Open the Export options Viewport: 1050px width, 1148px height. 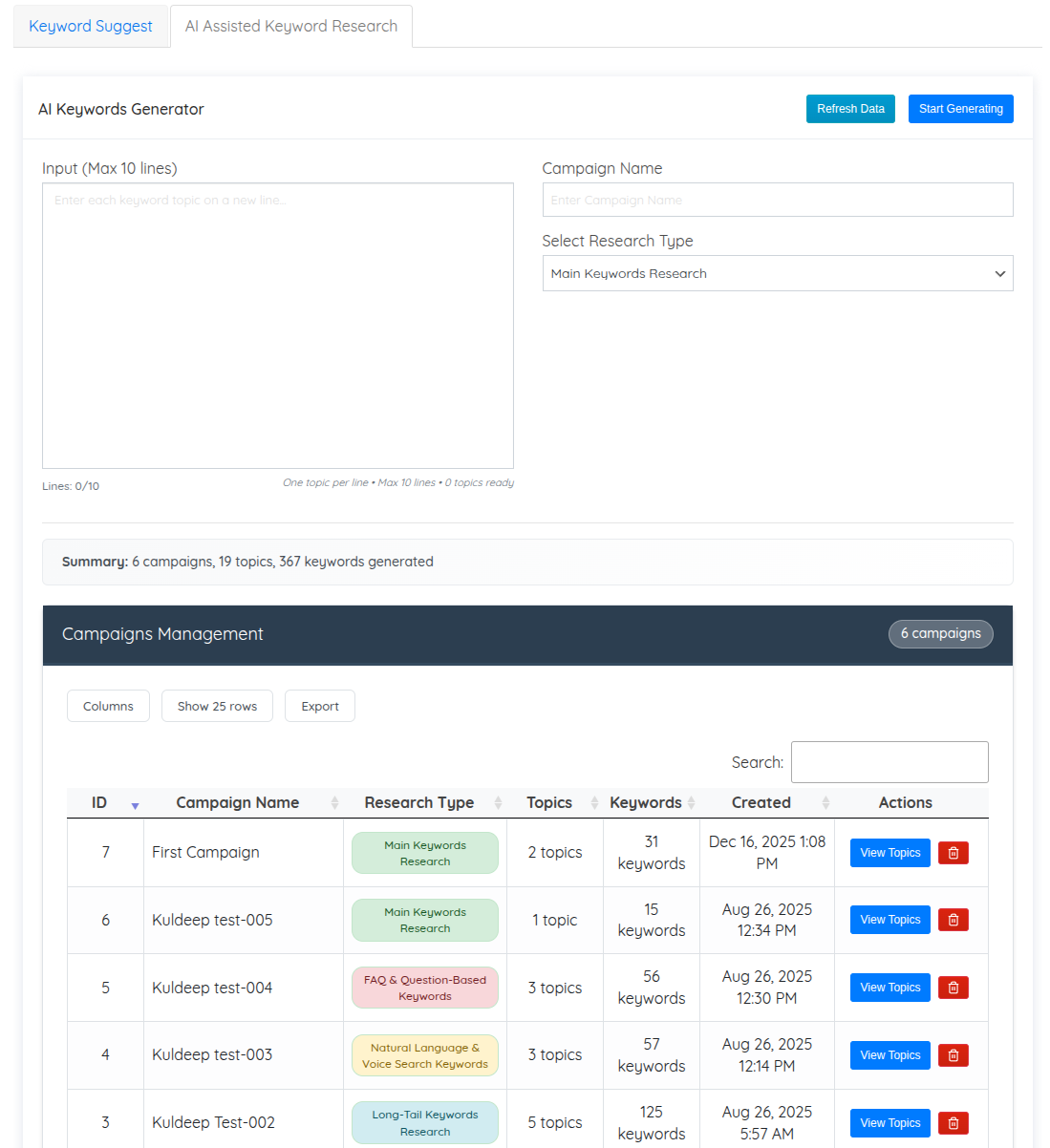click(x=320, y=707)
